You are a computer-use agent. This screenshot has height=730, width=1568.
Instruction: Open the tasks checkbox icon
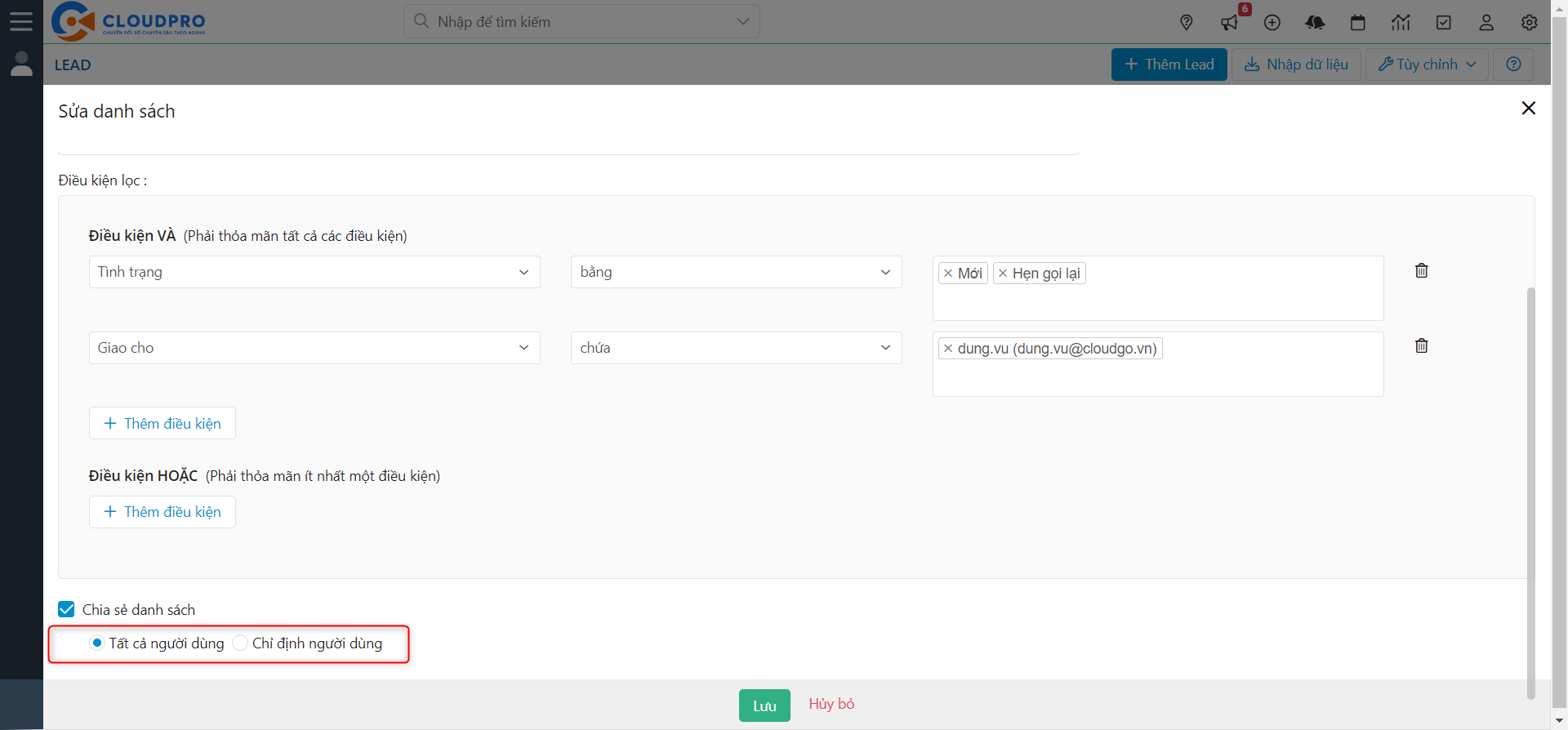(x=1444, y=23)
